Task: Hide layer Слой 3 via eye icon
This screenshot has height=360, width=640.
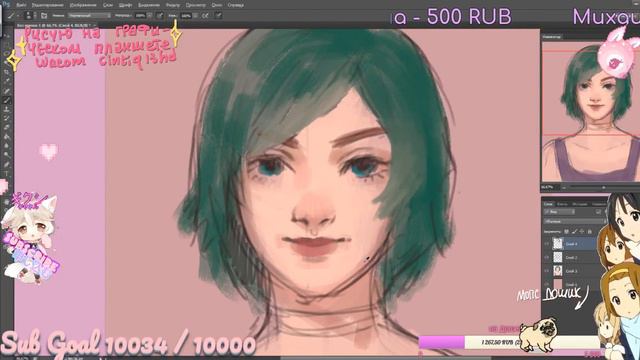Action: tap(547, 271)
